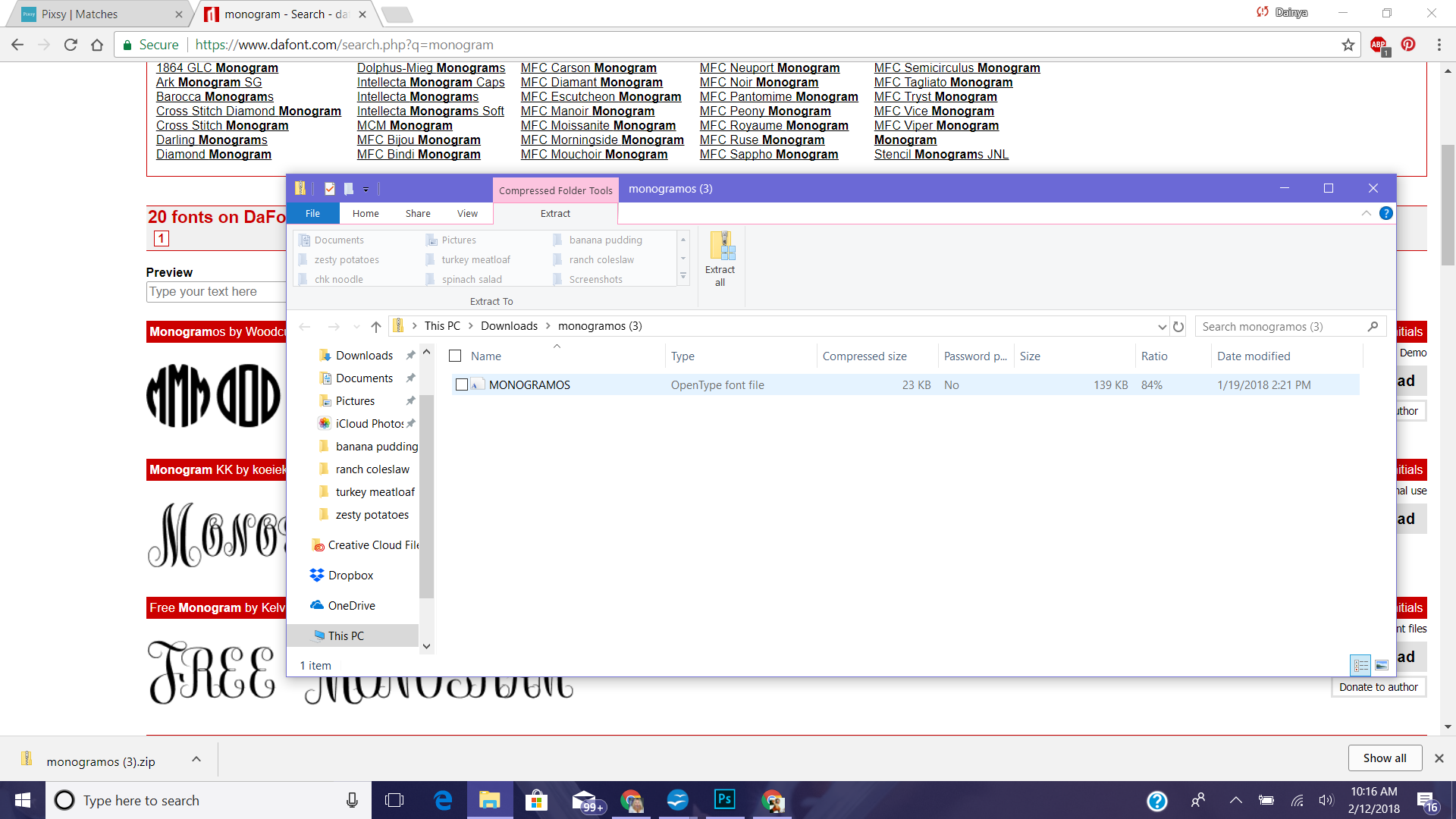
Task: Bookmark this page with the star icon
Action: pos(1348,45)
